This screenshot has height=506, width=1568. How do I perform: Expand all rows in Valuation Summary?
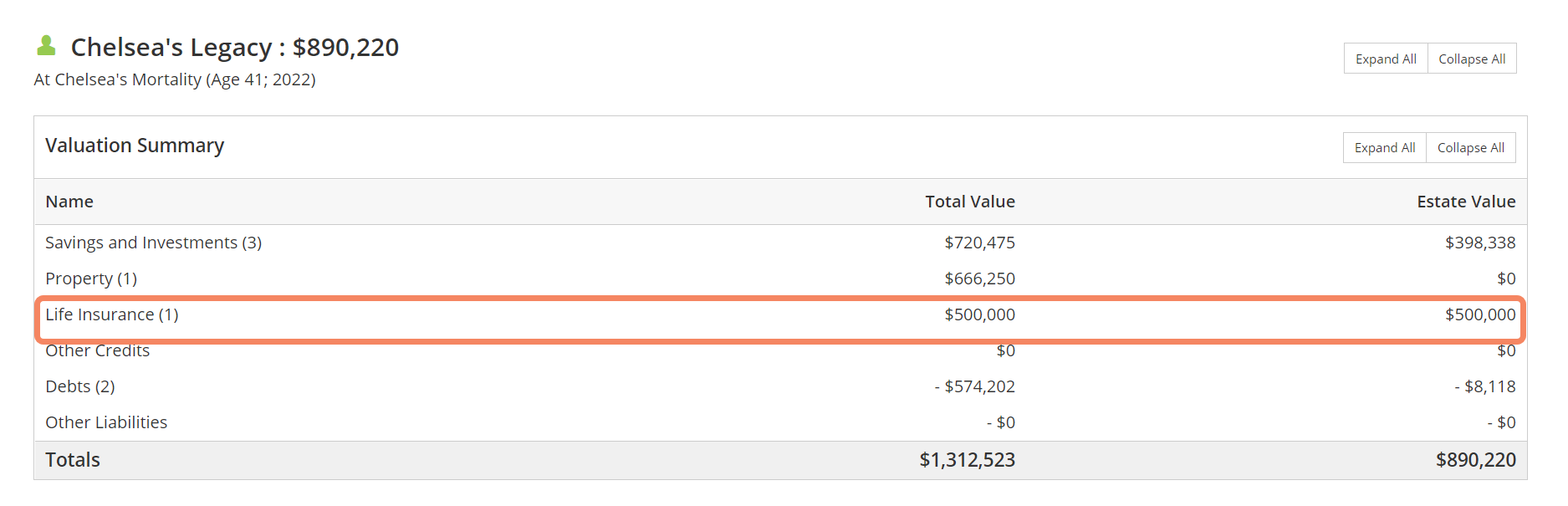1385,147
